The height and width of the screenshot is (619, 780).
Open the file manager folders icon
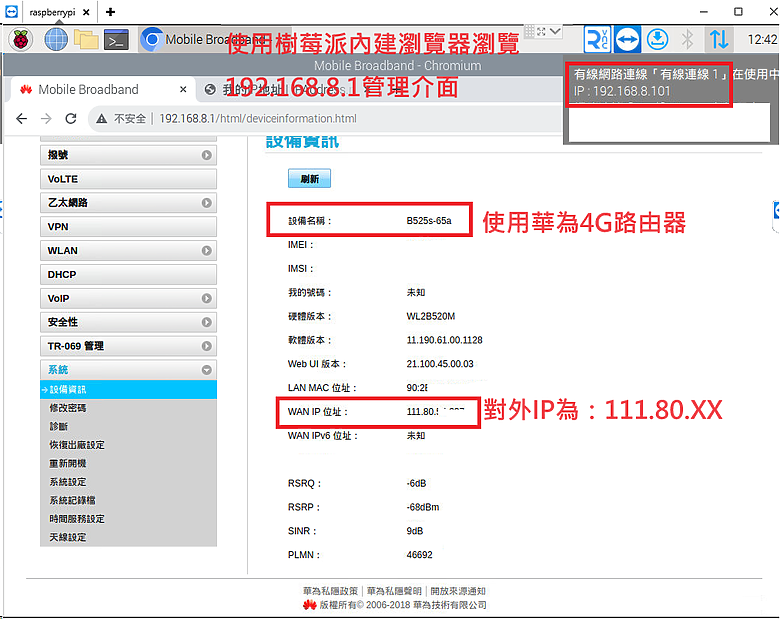(x=86, y=39)
